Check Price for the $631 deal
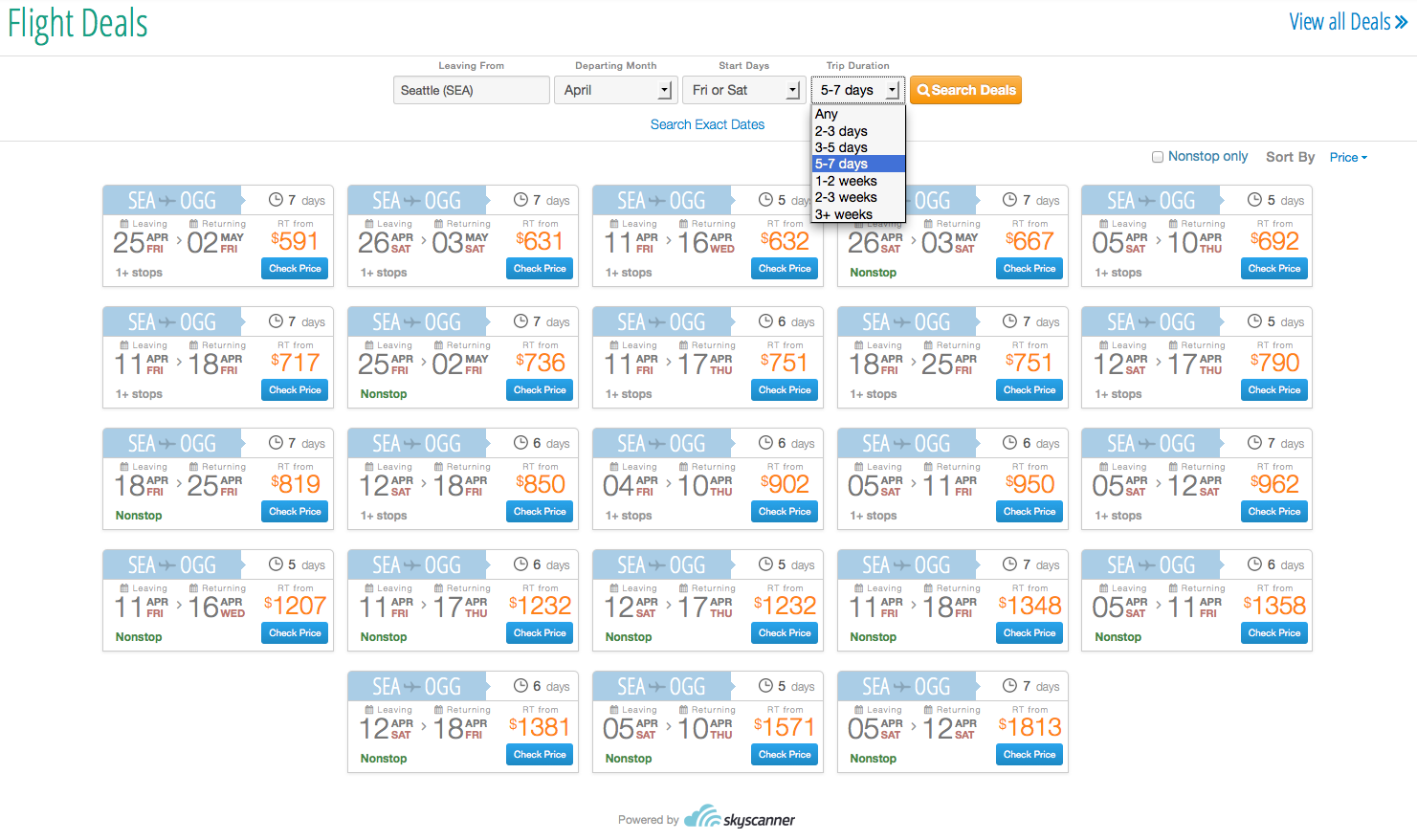Viewport: 1417px width, 840px height. point(540,269)
